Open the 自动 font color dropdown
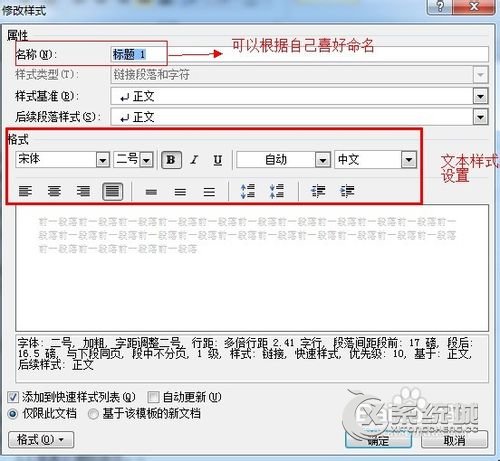This screenshot has width=500, height=461. [x=323, y=160]
